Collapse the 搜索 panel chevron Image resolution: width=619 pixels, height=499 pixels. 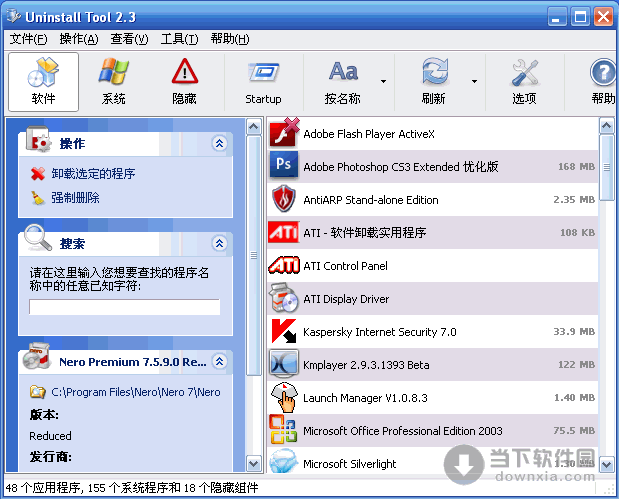(x=219, y=243)
